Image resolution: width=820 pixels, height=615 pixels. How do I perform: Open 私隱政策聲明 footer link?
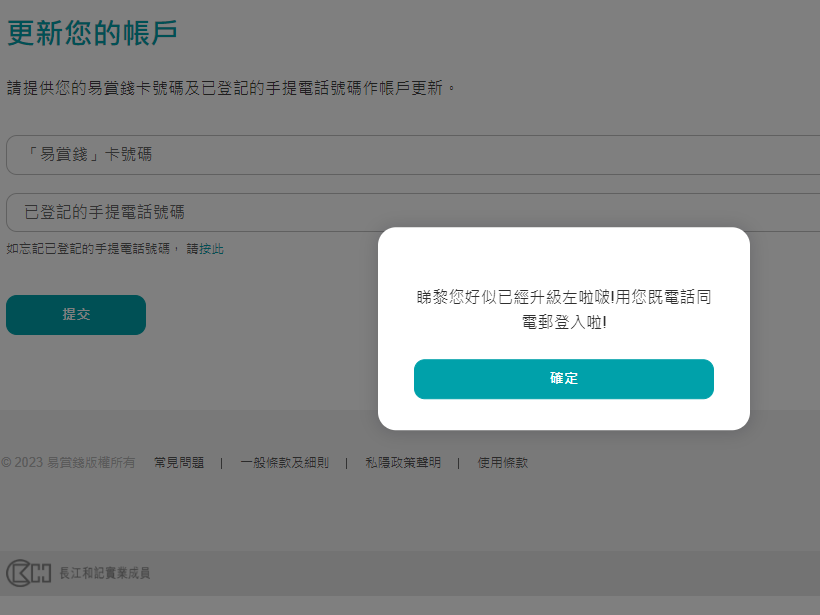[403, 463]
